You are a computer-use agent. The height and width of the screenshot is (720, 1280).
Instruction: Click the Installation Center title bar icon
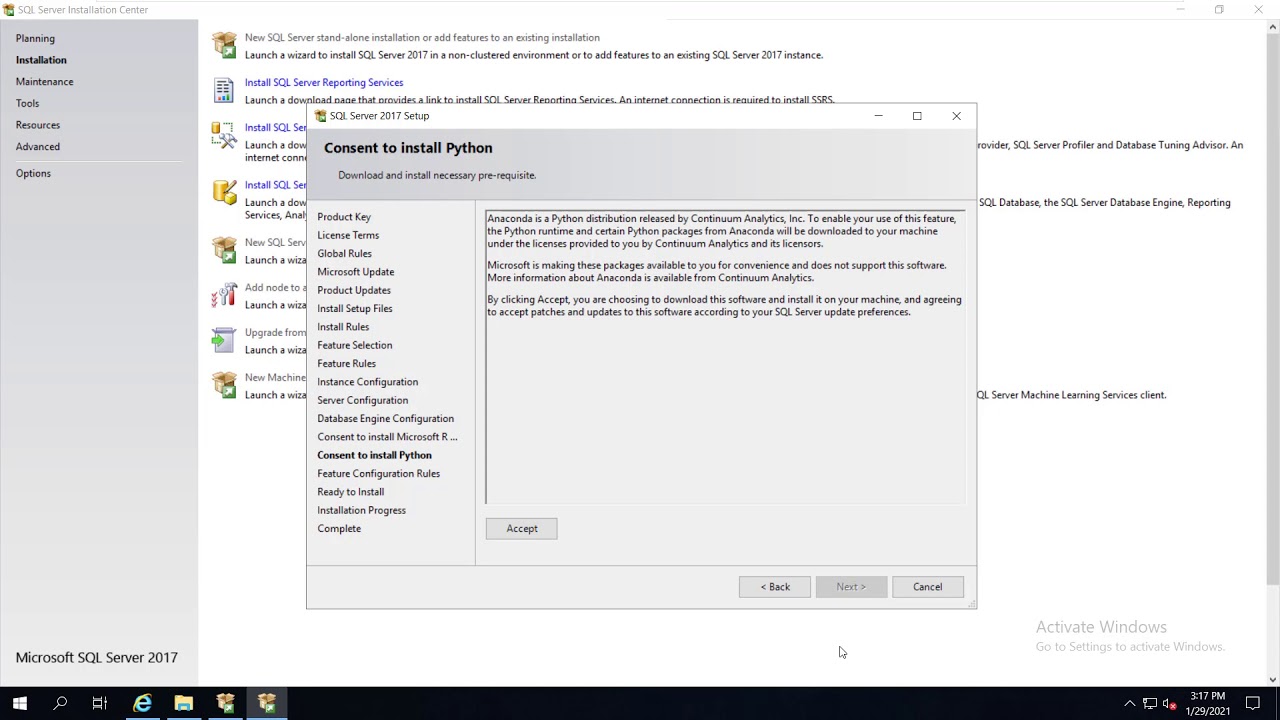pos(8,9)
